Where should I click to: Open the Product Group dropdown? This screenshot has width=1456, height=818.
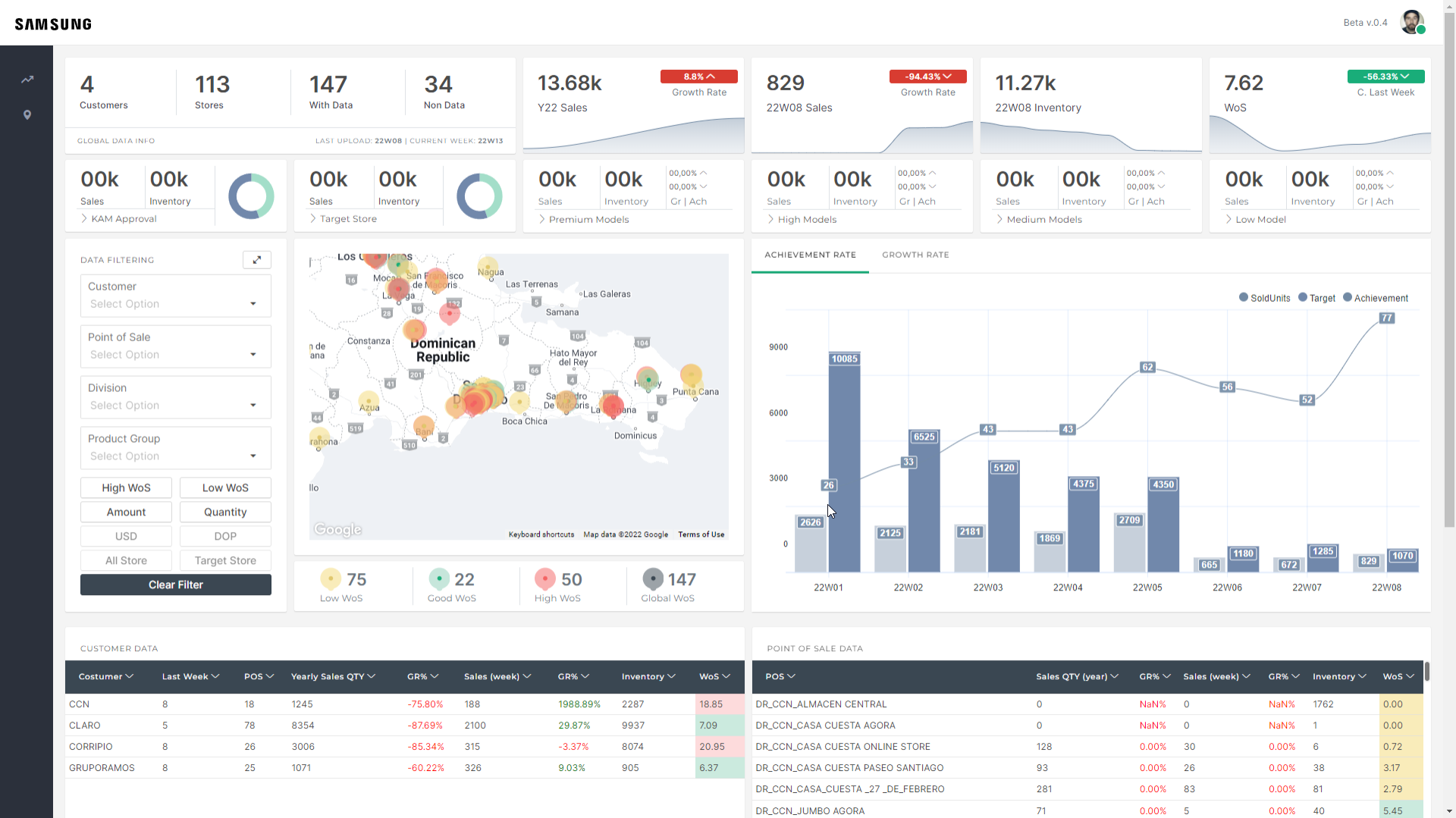(x=176, y=448)
